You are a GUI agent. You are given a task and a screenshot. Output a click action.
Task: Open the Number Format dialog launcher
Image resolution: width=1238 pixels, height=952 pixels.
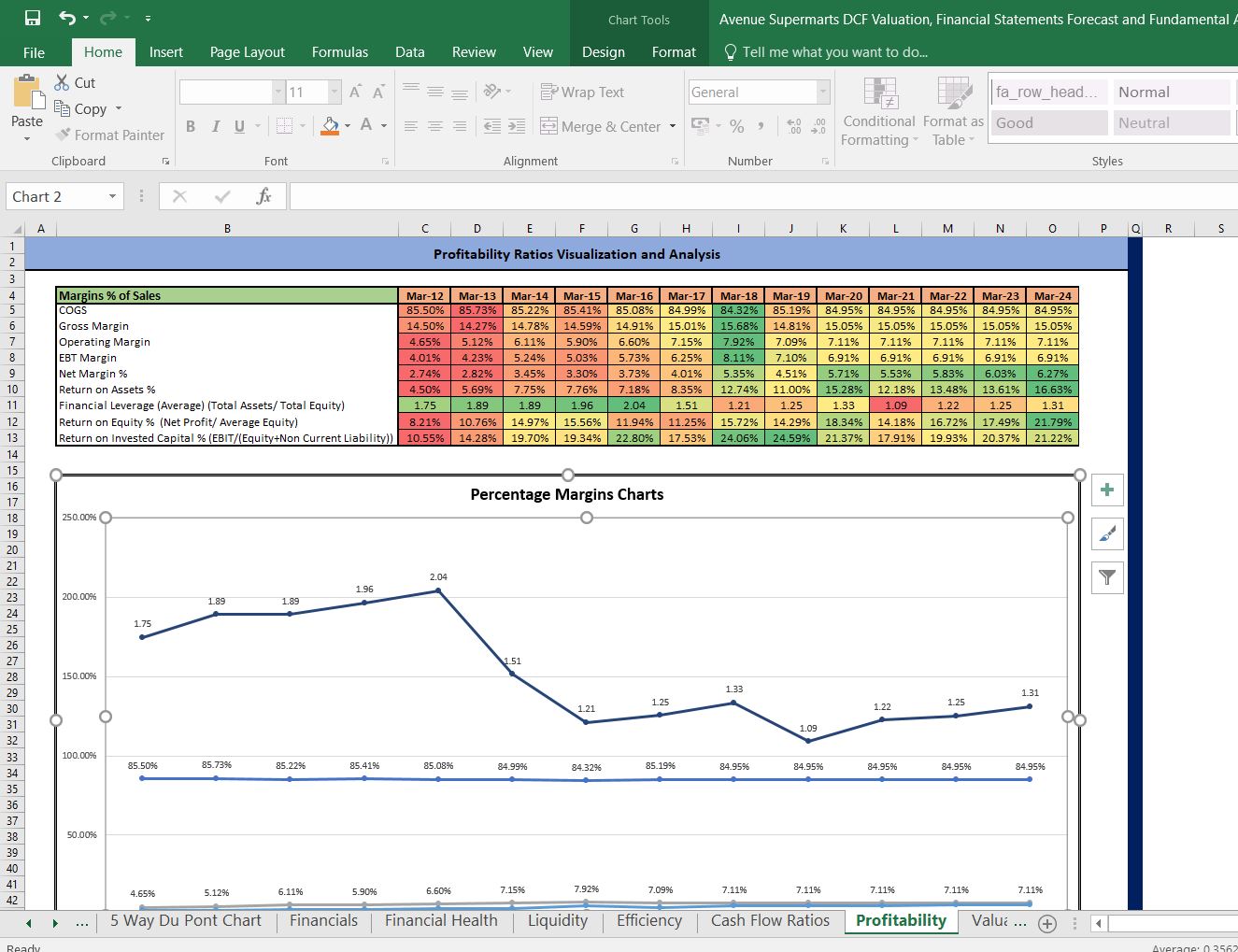(825, 162)
